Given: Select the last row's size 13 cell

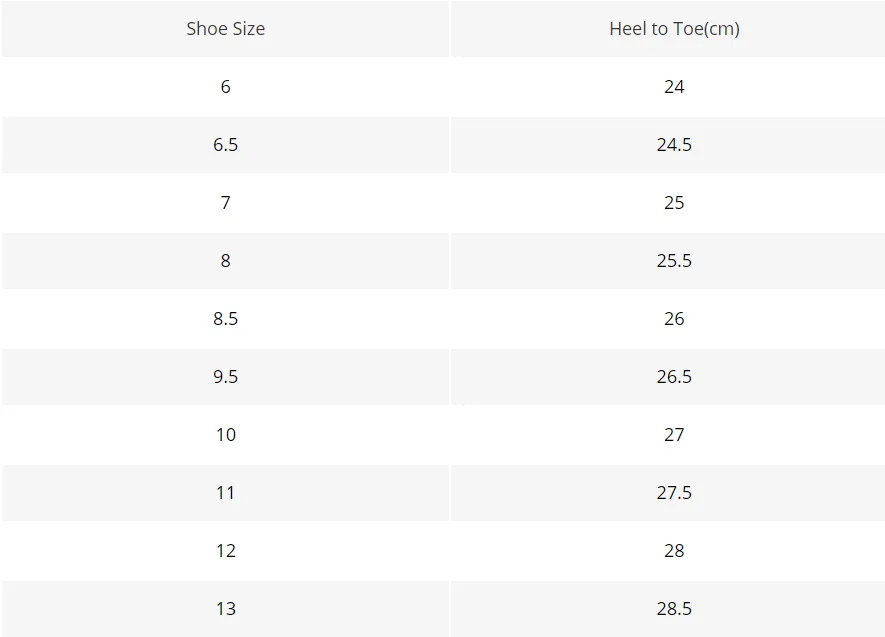Looking at the screenshot, I should pyautogui.click(x=226, y=609).
